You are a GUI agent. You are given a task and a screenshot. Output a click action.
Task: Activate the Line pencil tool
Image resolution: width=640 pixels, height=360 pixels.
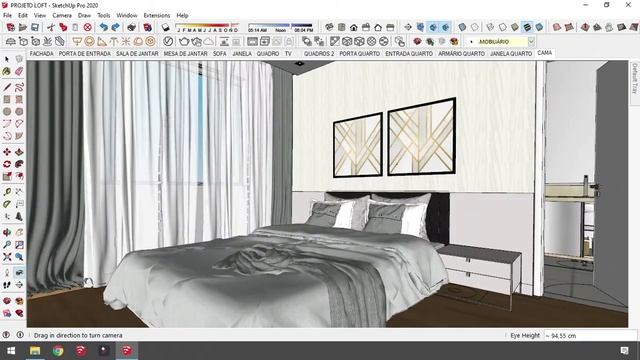[7, 87]
